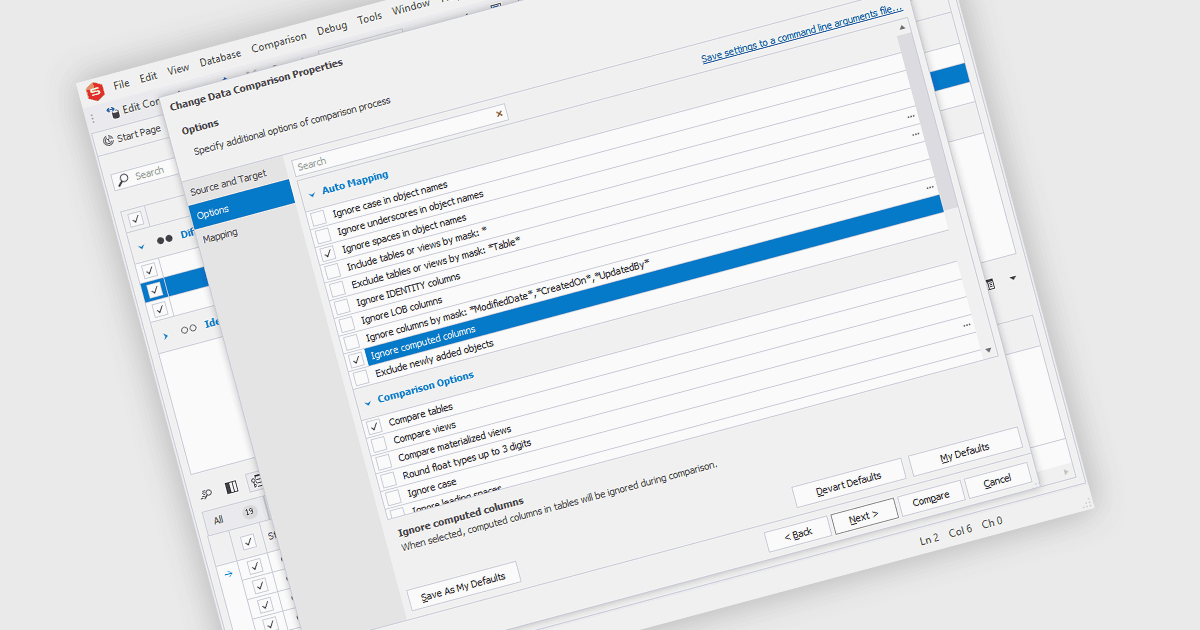Open dropdown arrow at right window edge
Viewport: 1200px width, 630px height.
point(1012,277)
